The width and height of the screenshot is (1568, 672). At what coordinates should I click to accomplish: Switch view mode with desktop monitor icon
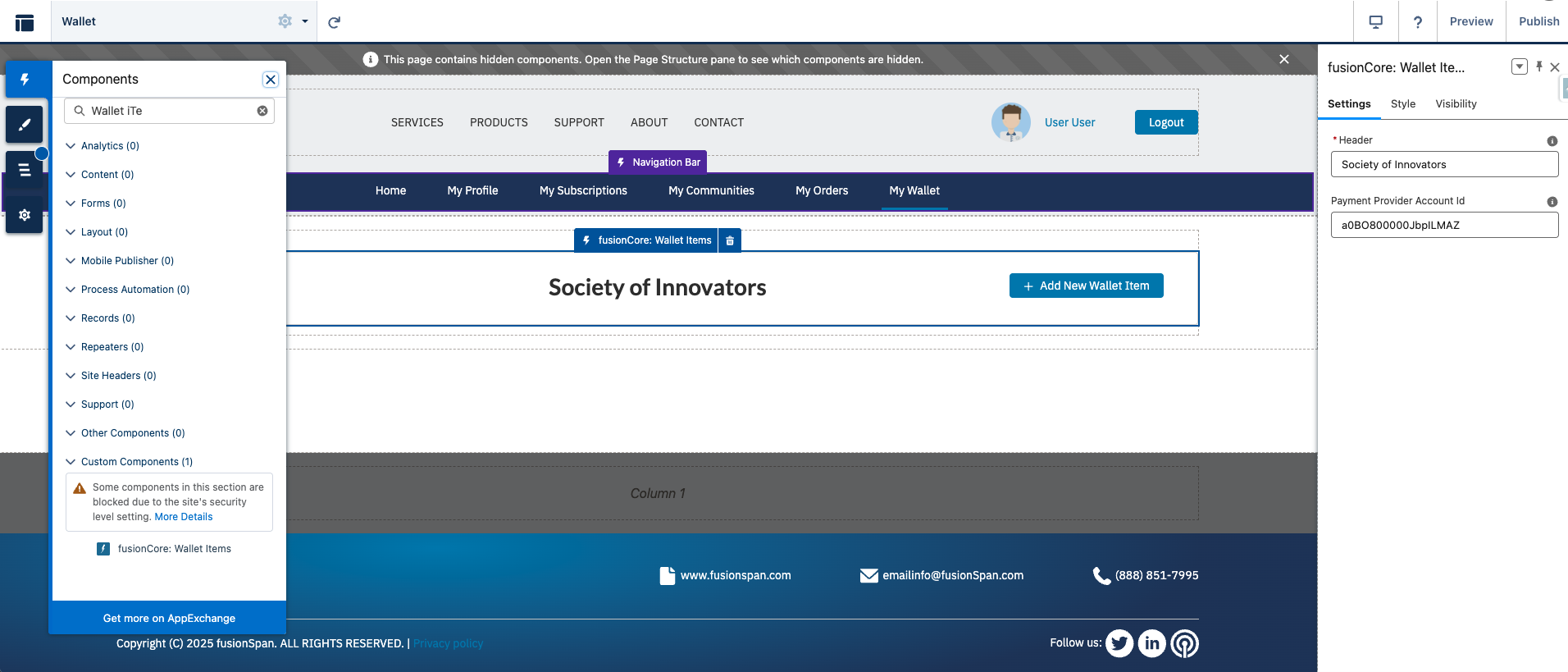click(x=1376, y=22)
